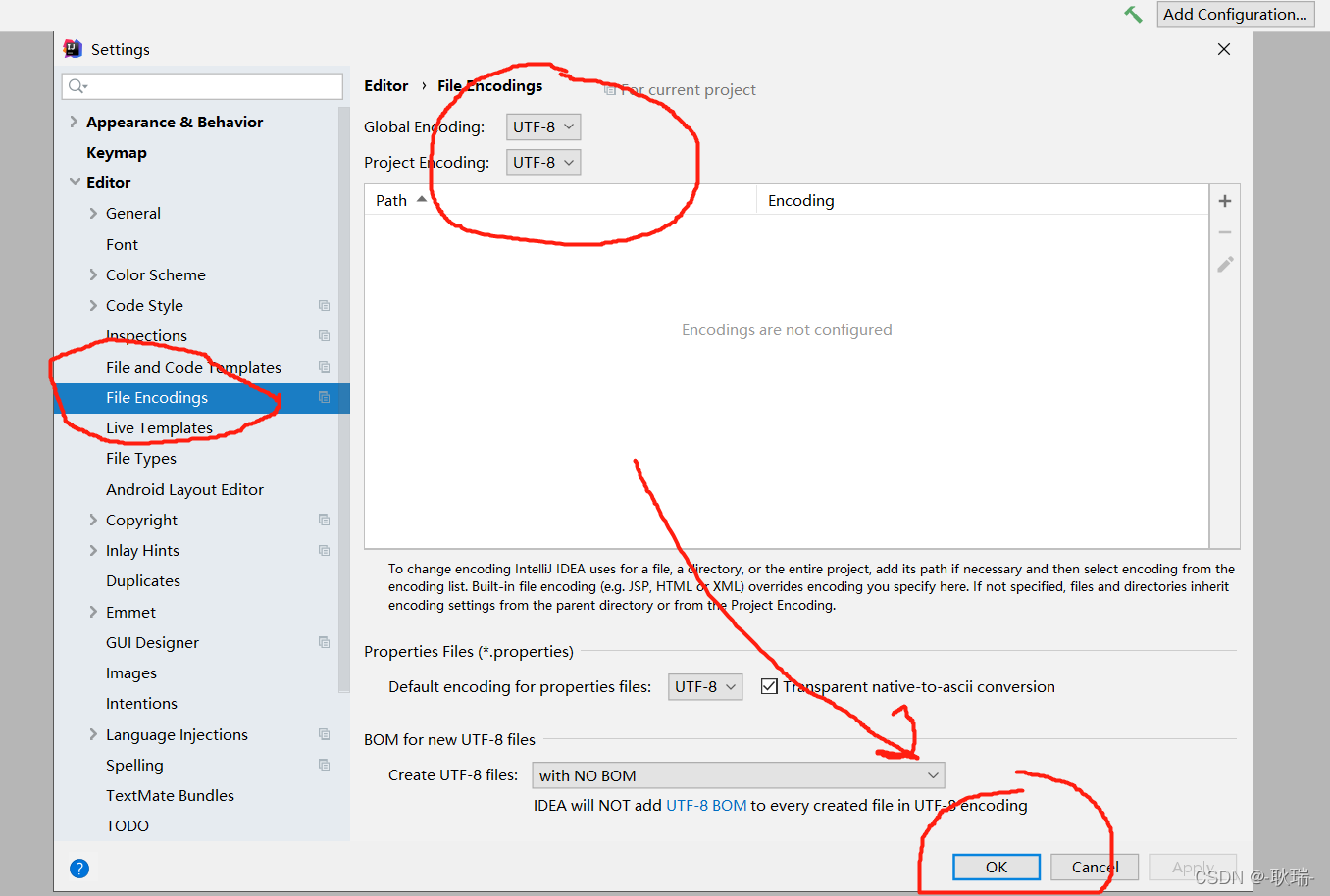Click the settings search input field
Screen dimensions: 1330x896
point(202,86)
